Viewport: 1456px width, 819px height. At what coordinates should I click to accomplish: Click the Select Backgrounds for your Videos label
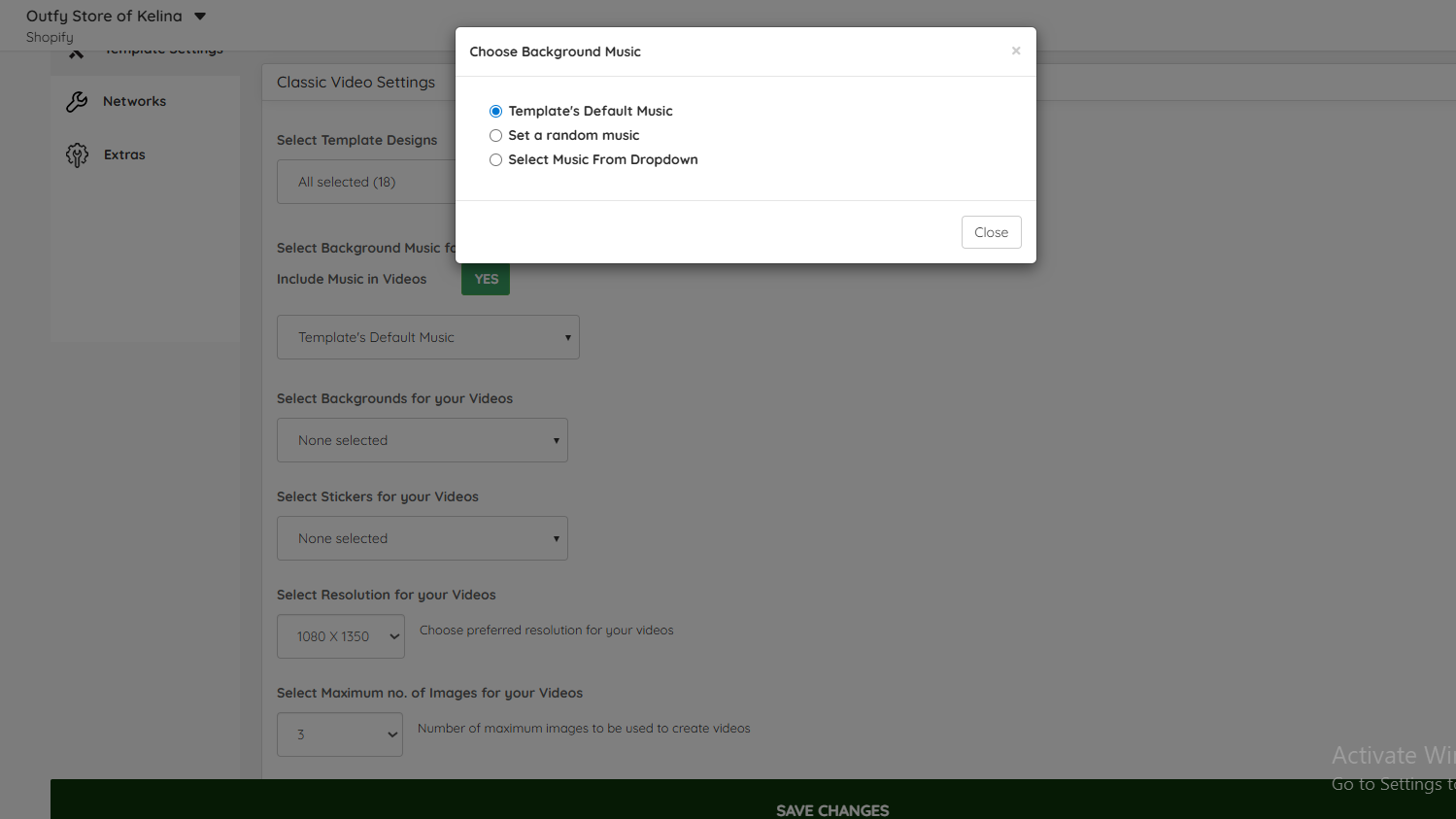click(x=394, y=398)
